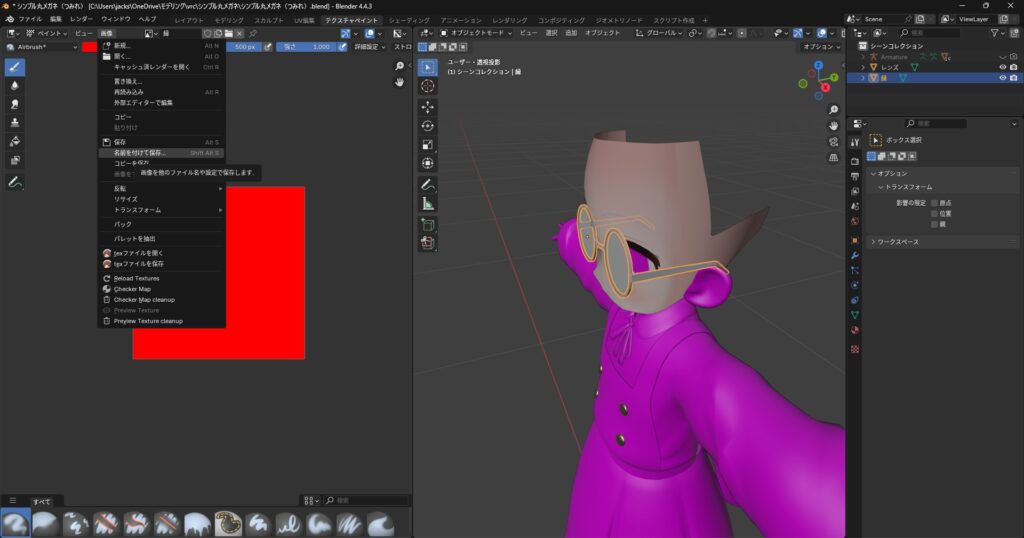Viewport: 1024px width, 538px height.
Task: Open the ファイル menu in the top bar
Action: point(30,20)
